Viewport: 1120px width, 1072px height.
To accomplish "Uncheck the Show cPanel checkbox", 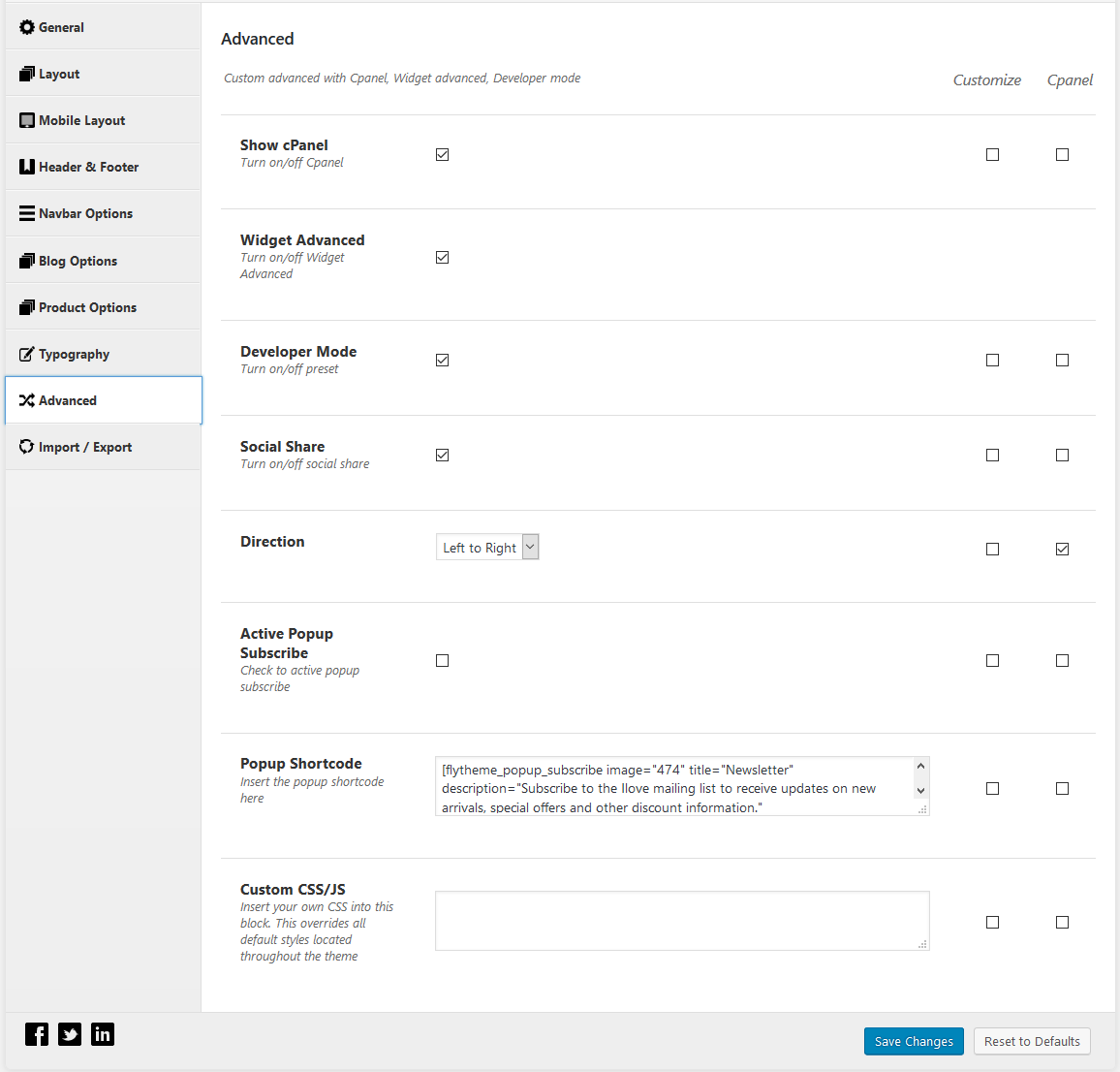I will point(442,154).
